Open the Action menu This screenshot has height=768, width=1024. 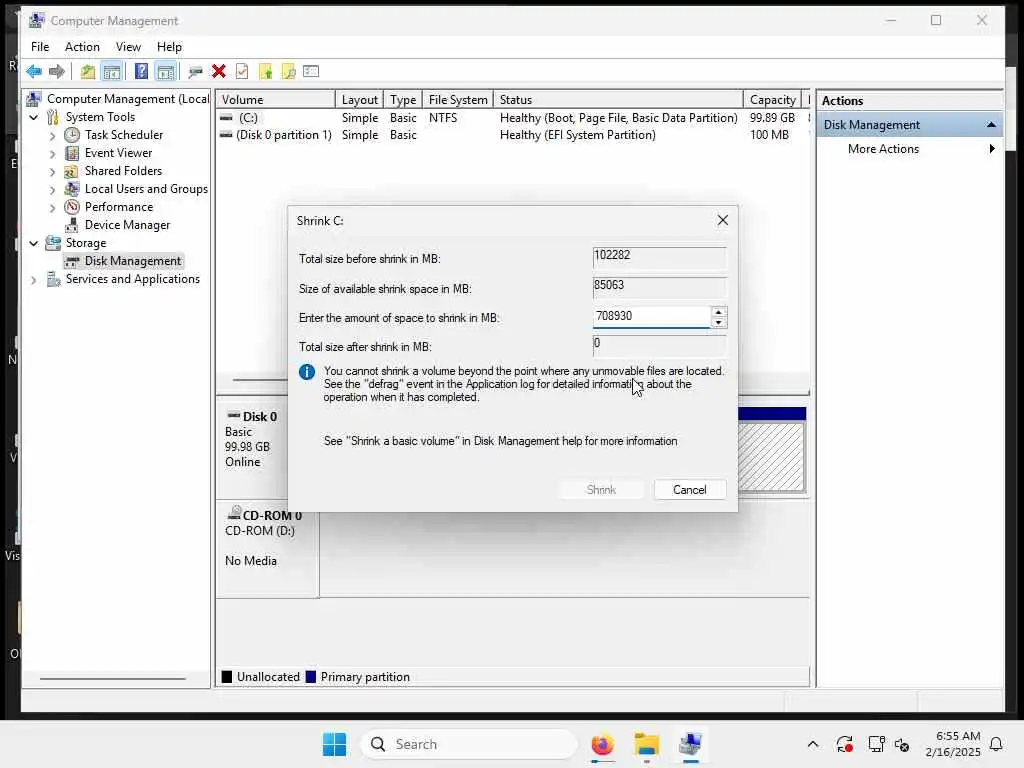[x=82, y=46]
